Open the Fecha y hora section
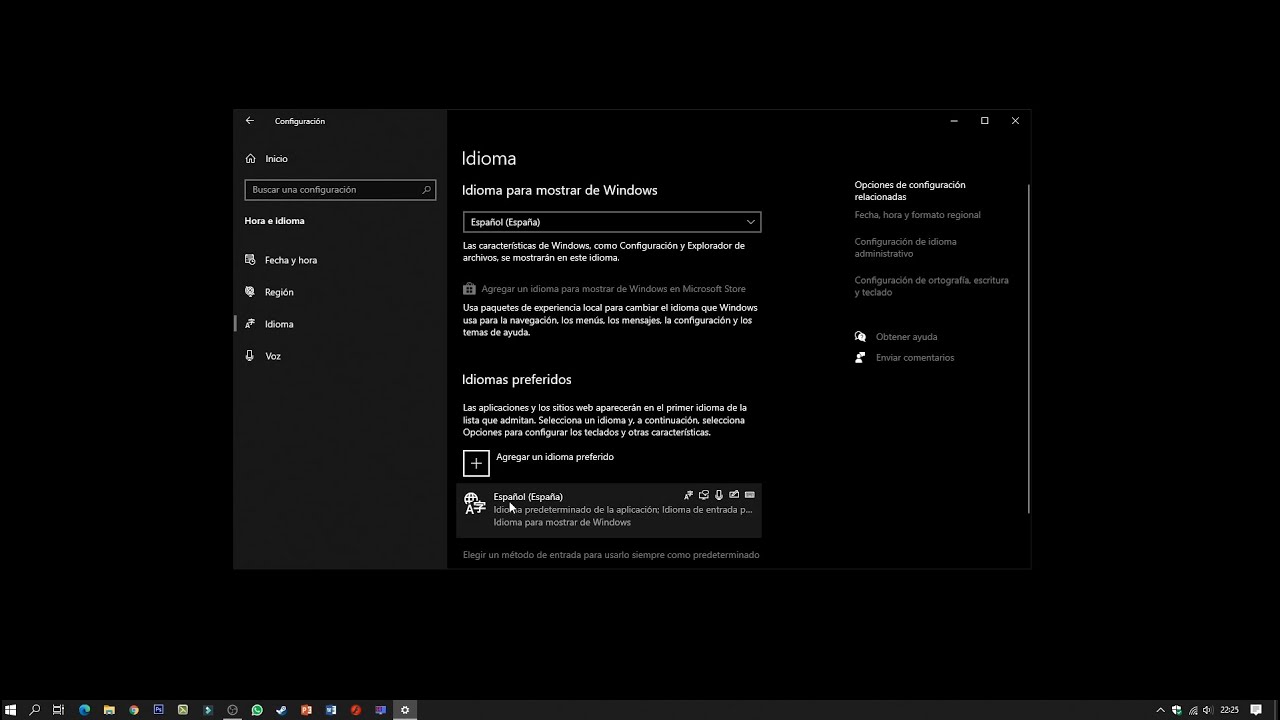The width and height of the screenshot is (1280, 720). pos(281,260)
